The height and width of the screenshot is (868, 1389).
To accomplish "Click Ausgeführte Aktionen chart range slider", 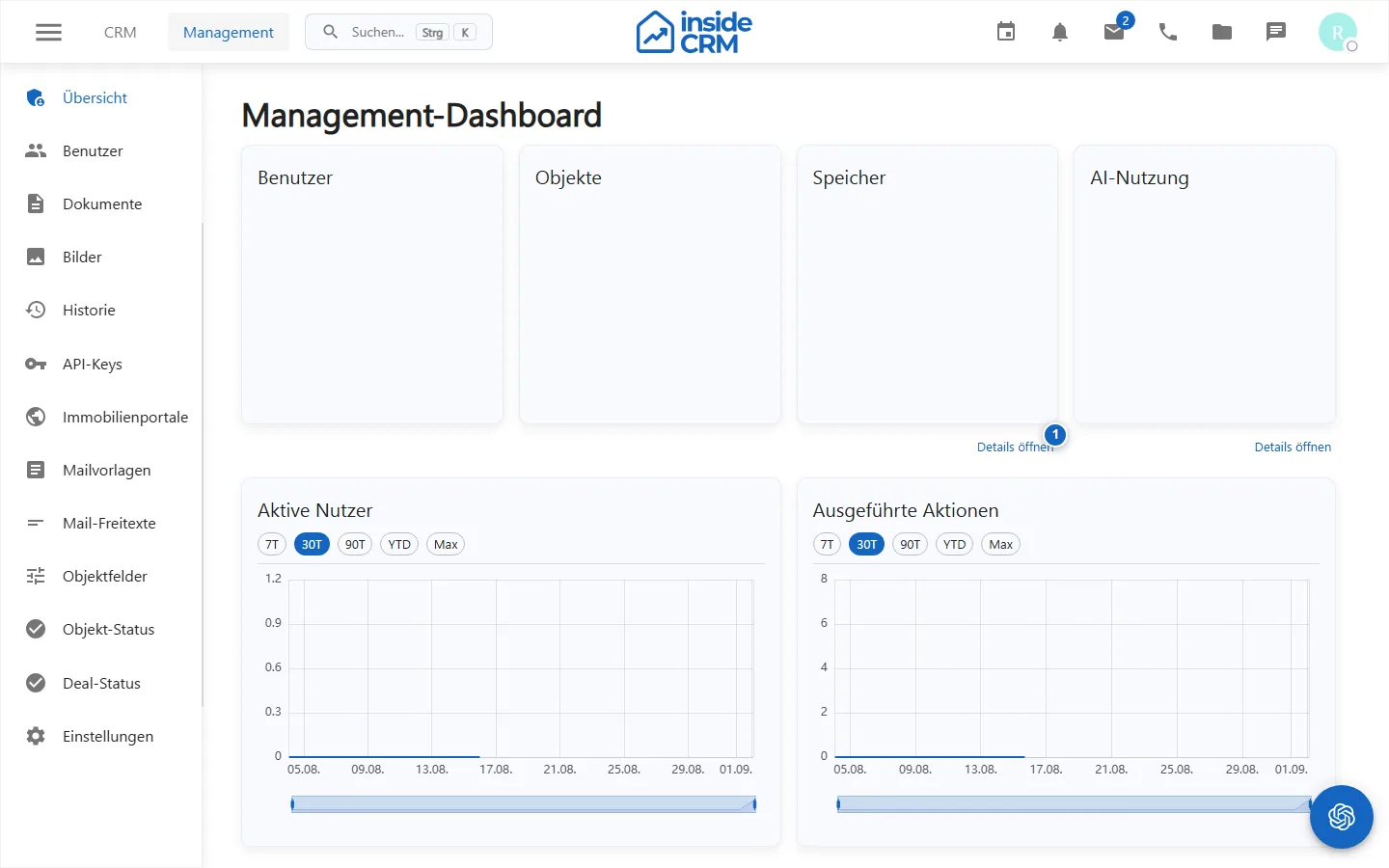I will [x=1075, y=804].
